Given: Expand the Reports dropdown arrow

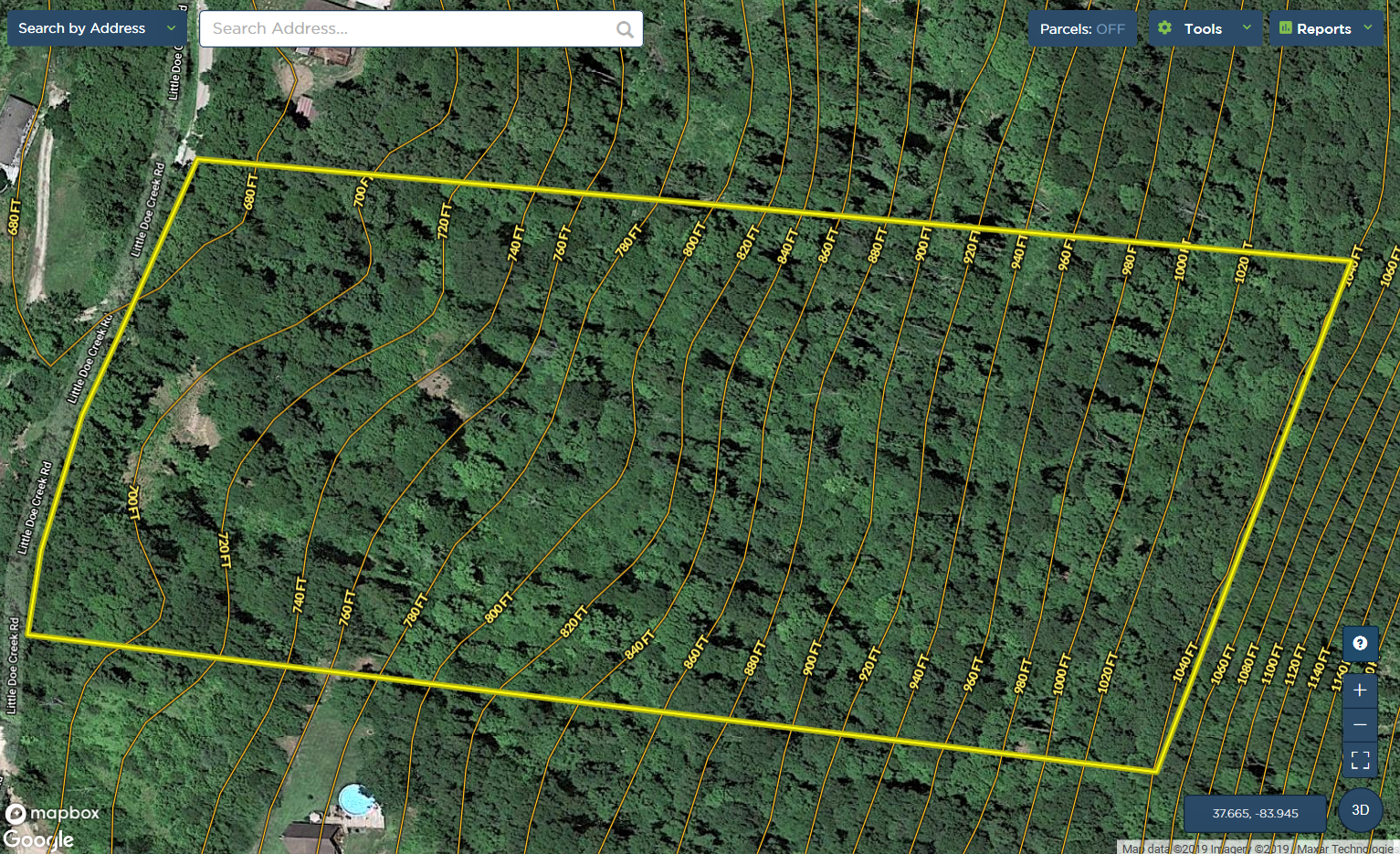Looking at the screenshot, I should pyautogui.click(x=1368, y=28).
